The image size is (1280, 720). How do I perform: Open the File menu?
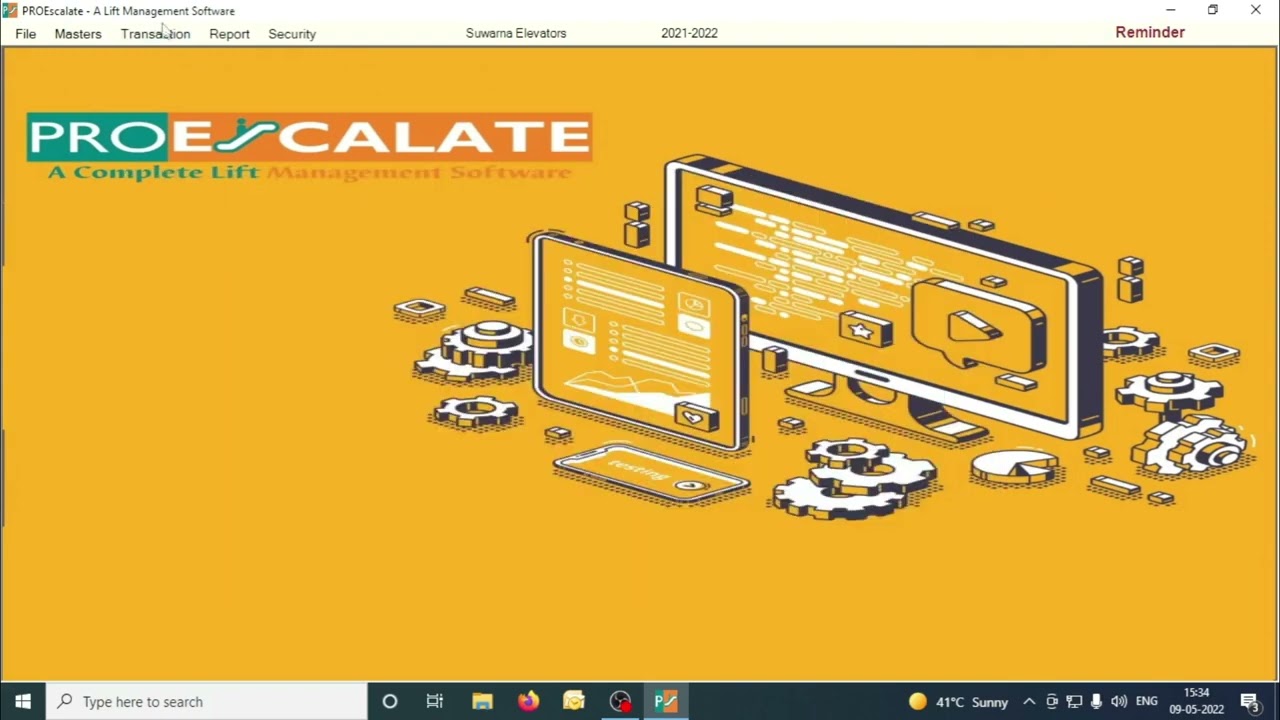[26, 34]
